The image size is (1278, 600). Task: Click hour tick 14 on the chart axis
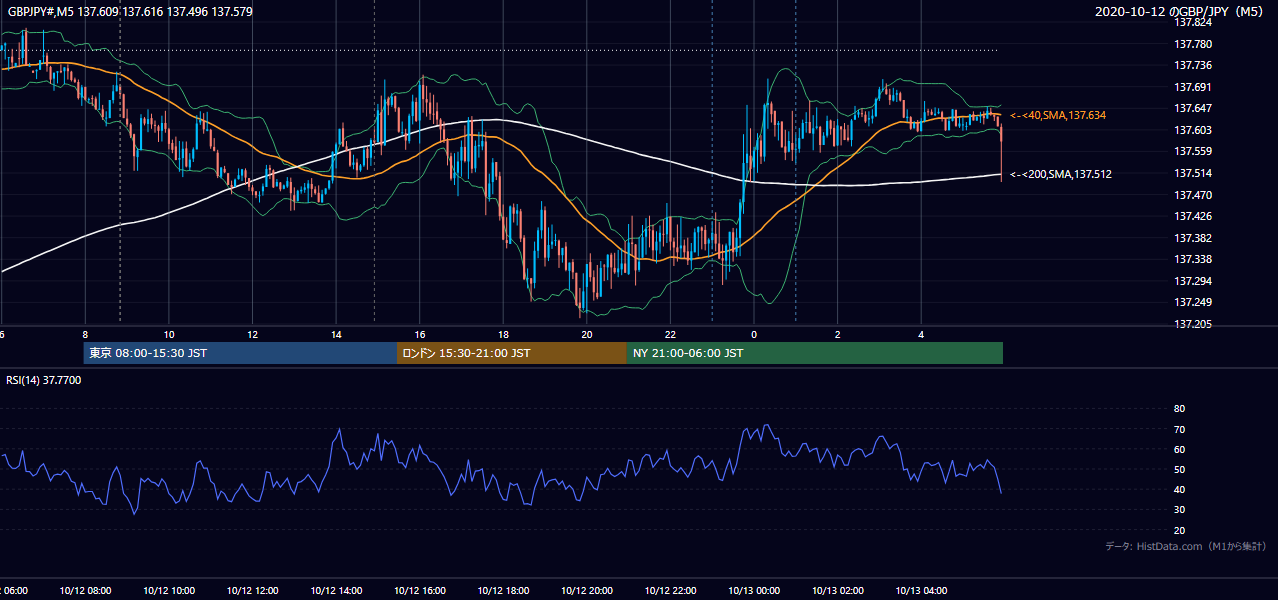[x=336, y=335]
